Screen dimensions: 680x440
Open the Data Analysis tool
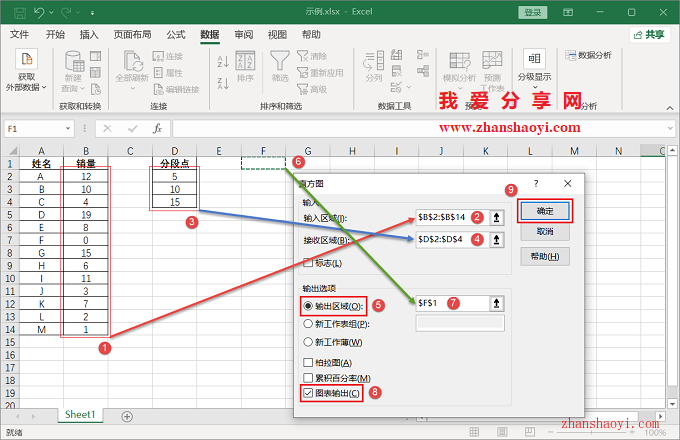[x=588, y=55]
